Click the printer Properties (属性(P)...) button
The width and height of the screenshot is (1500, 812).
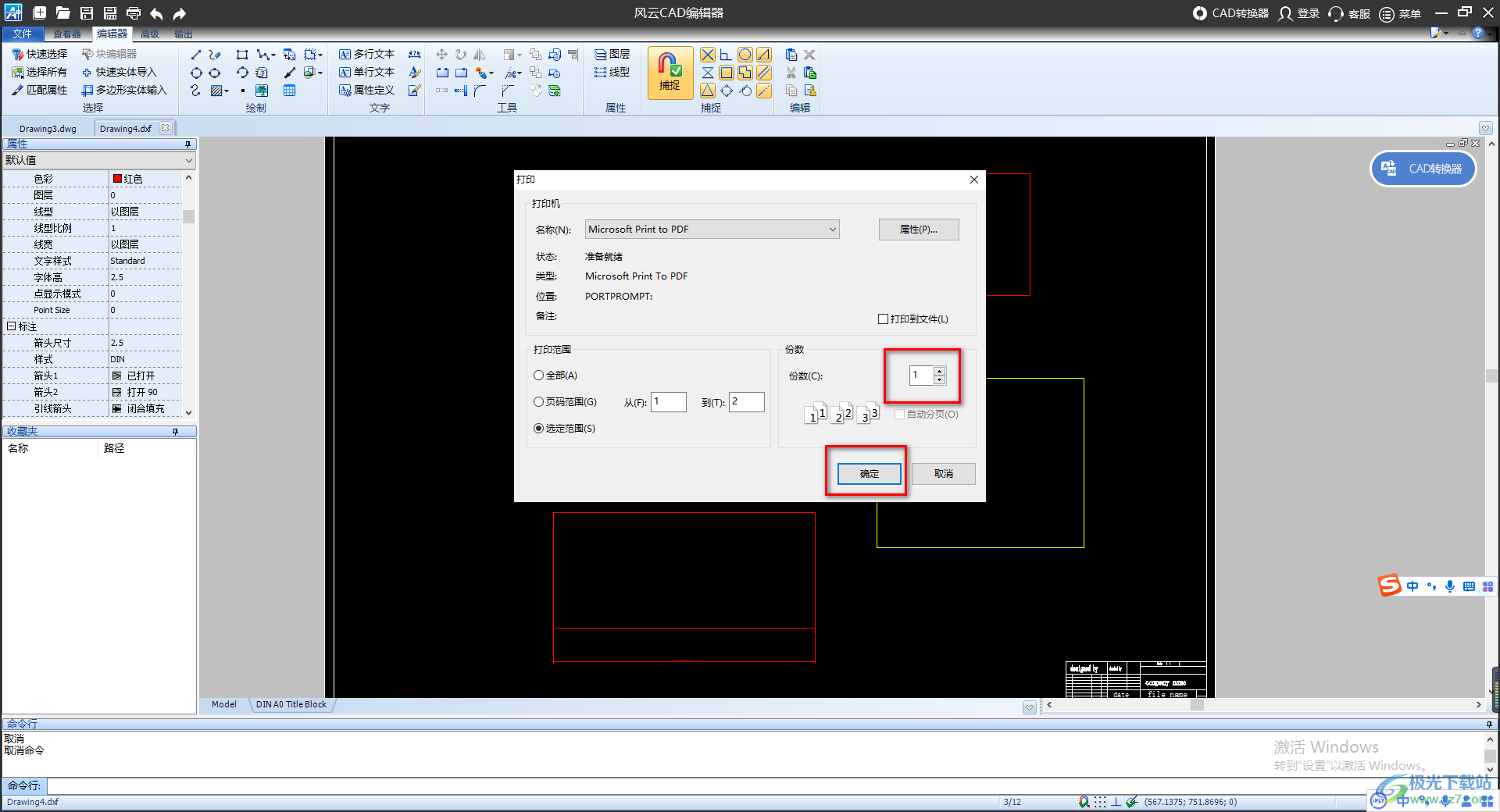pos(919,230)
